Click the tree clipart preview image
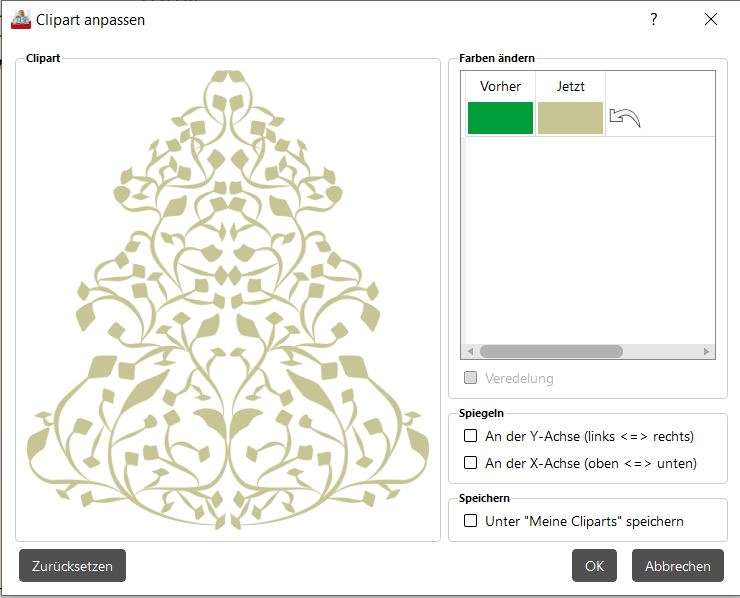This screenshot has height=598, width=740. click(x=228, y=300)
